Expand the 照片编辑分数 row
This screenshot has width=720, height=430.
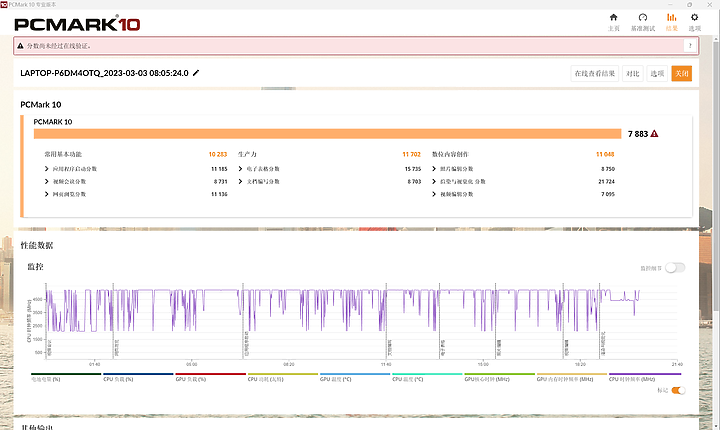[434, 169]
